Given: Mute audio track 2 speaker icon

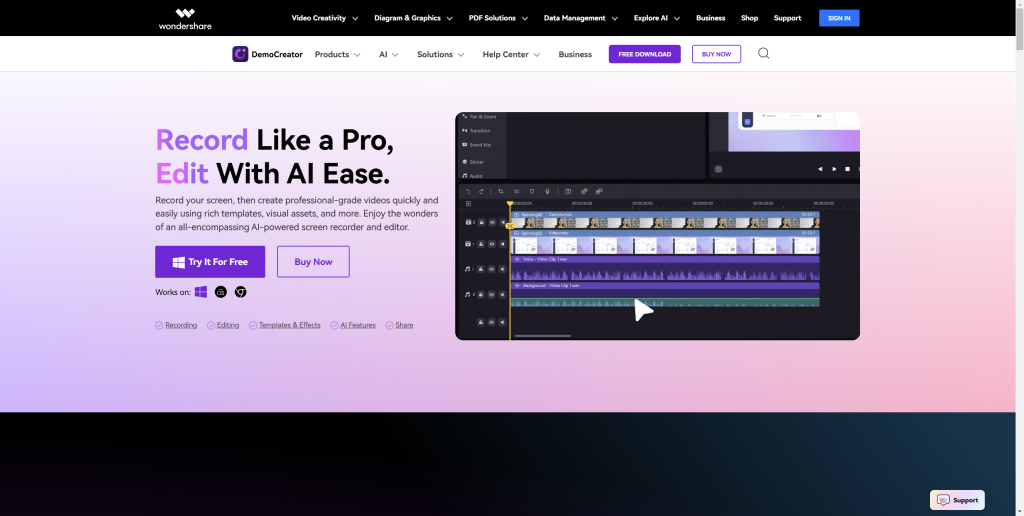Looking at the screenshot, I should coord(502,295).
